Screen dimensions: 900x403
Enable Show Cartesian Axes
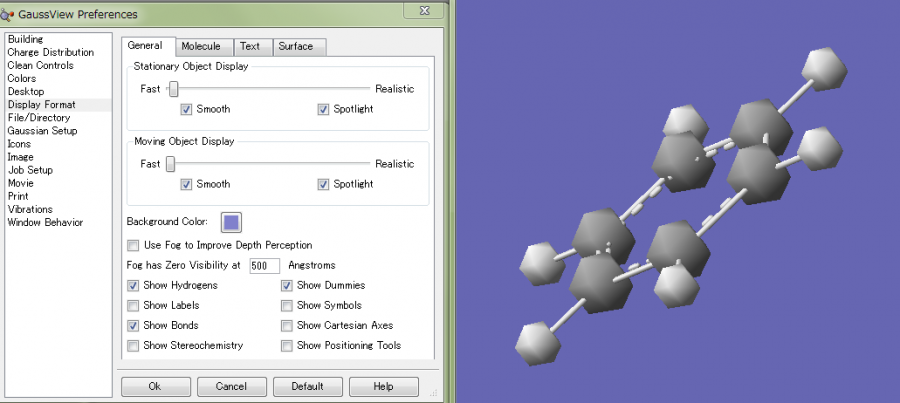pos(287,326)
